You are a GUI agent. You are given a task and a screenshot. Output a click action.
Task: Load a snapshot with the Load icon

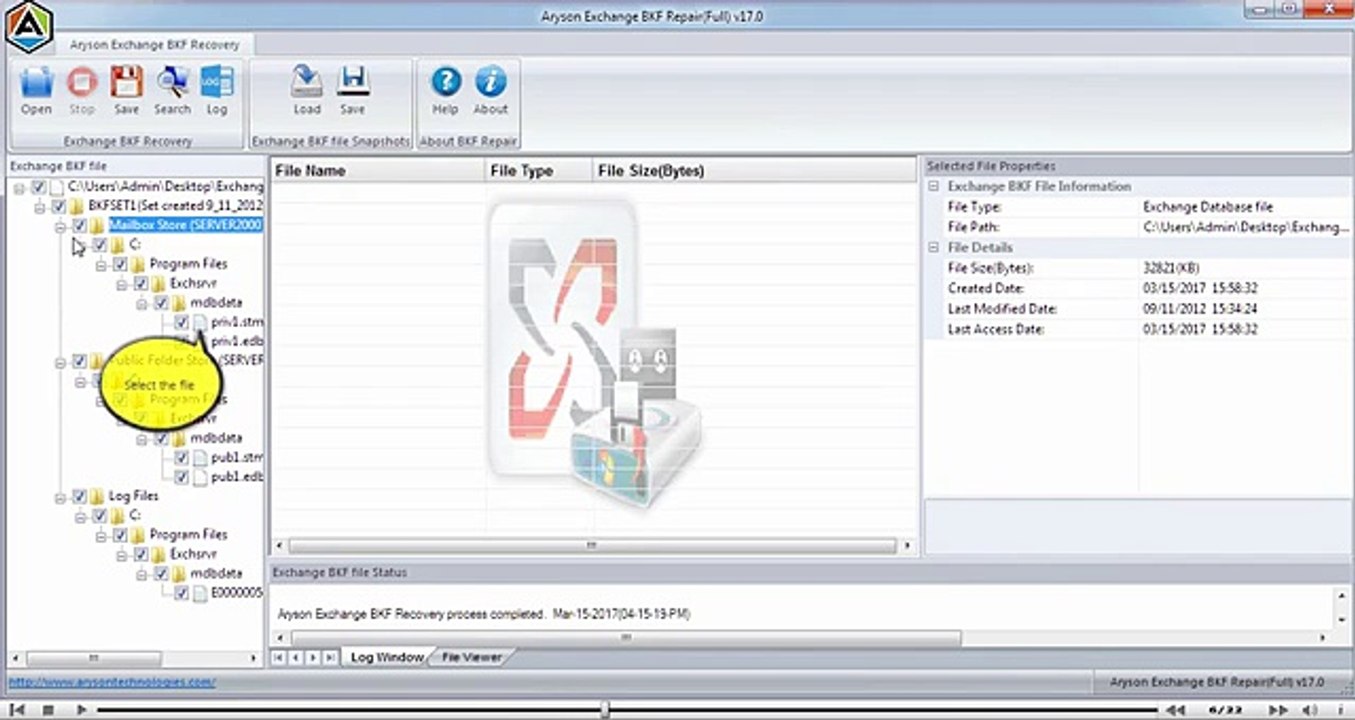[x=306, y=84]
